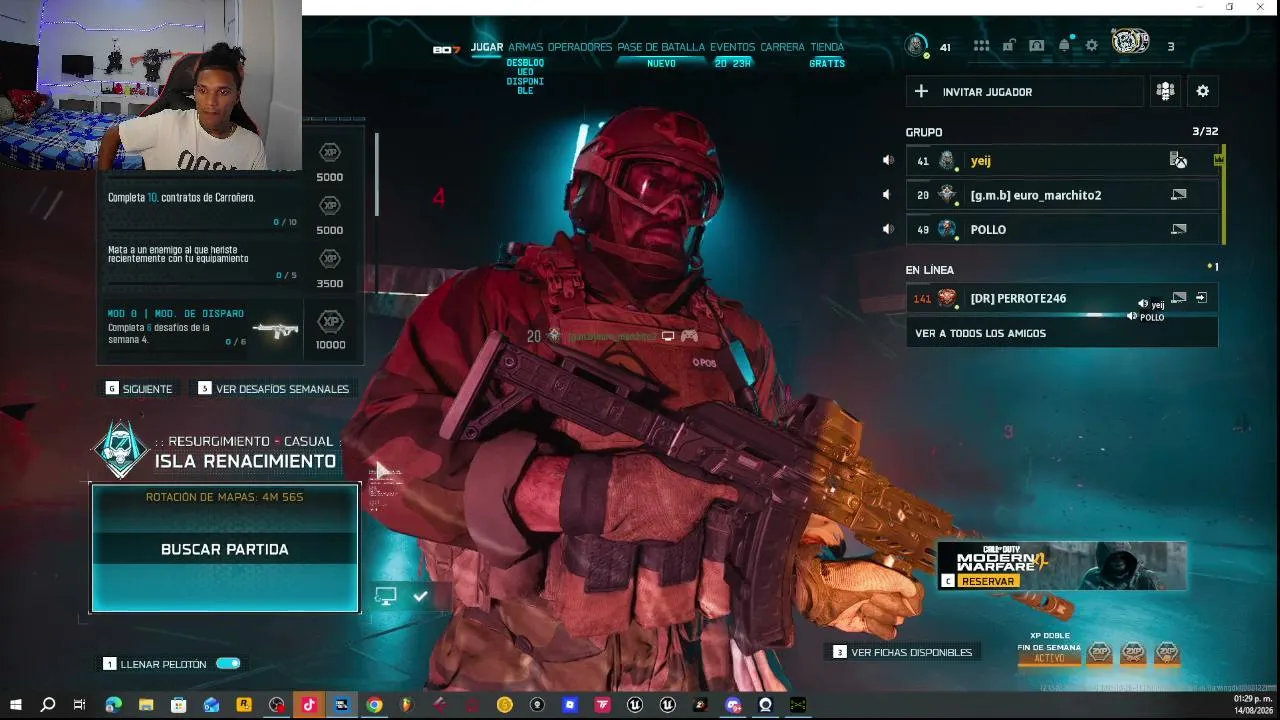This screenshot has height=720, width=1280.
Task: Open the group channels icon beside Invitar Jugador
Action: click(x=1165, y=91)
